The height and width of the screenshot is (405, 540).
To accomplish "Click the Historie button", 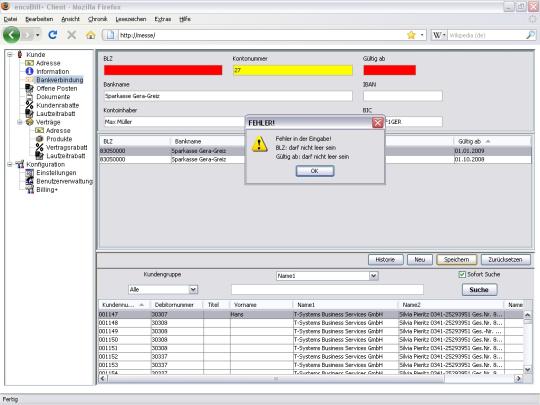I will click(385, 260).
